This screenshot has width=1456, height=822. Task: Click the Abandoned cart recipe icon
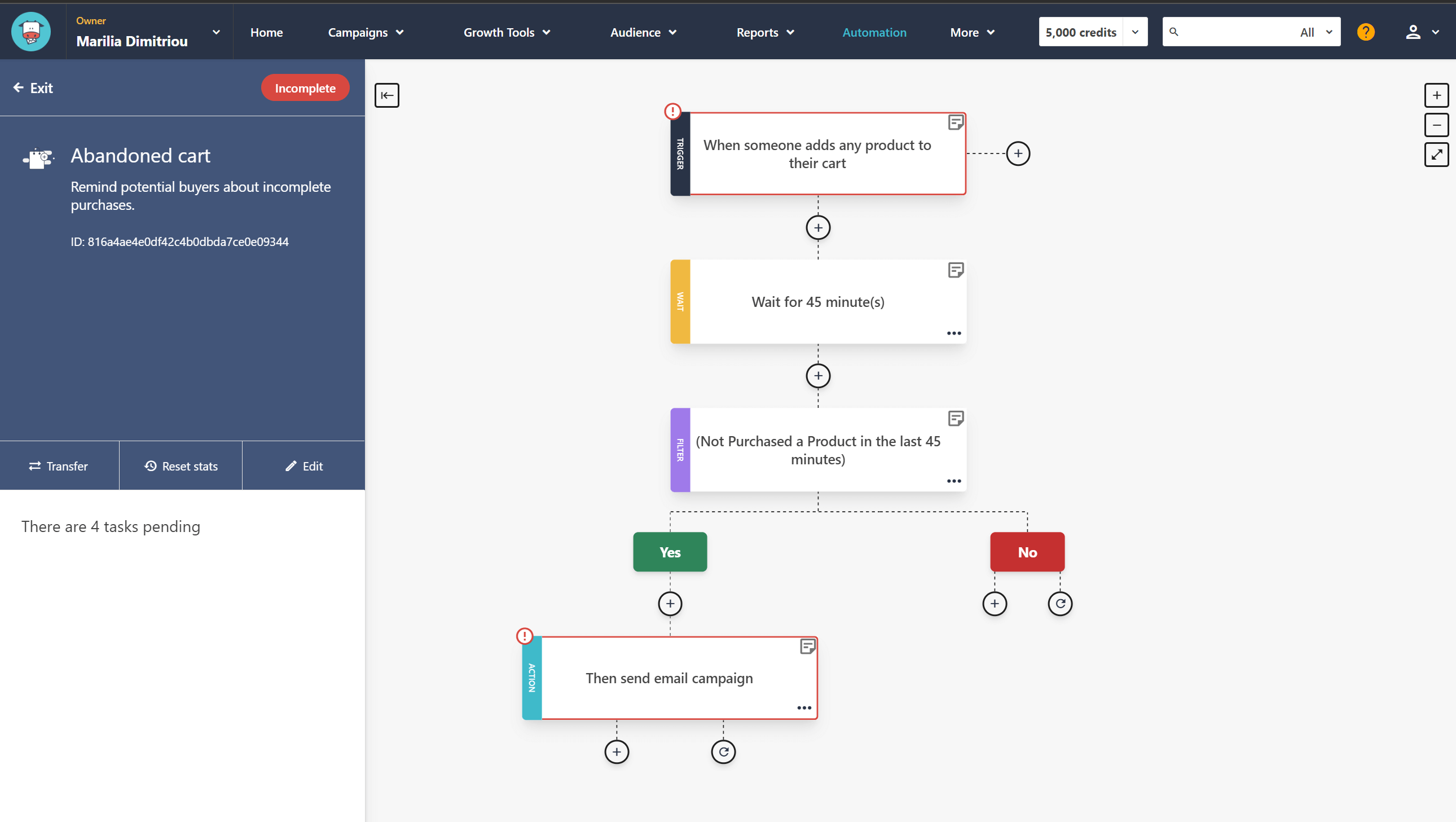[38, 159]
